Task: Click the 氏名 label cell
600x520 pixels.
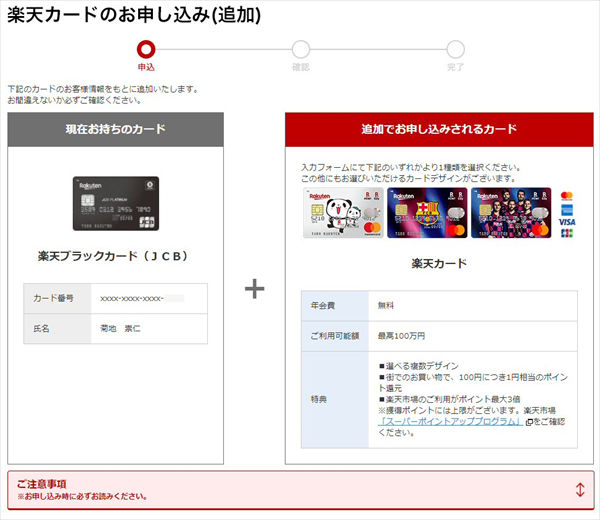Action: tap(57, 329)
